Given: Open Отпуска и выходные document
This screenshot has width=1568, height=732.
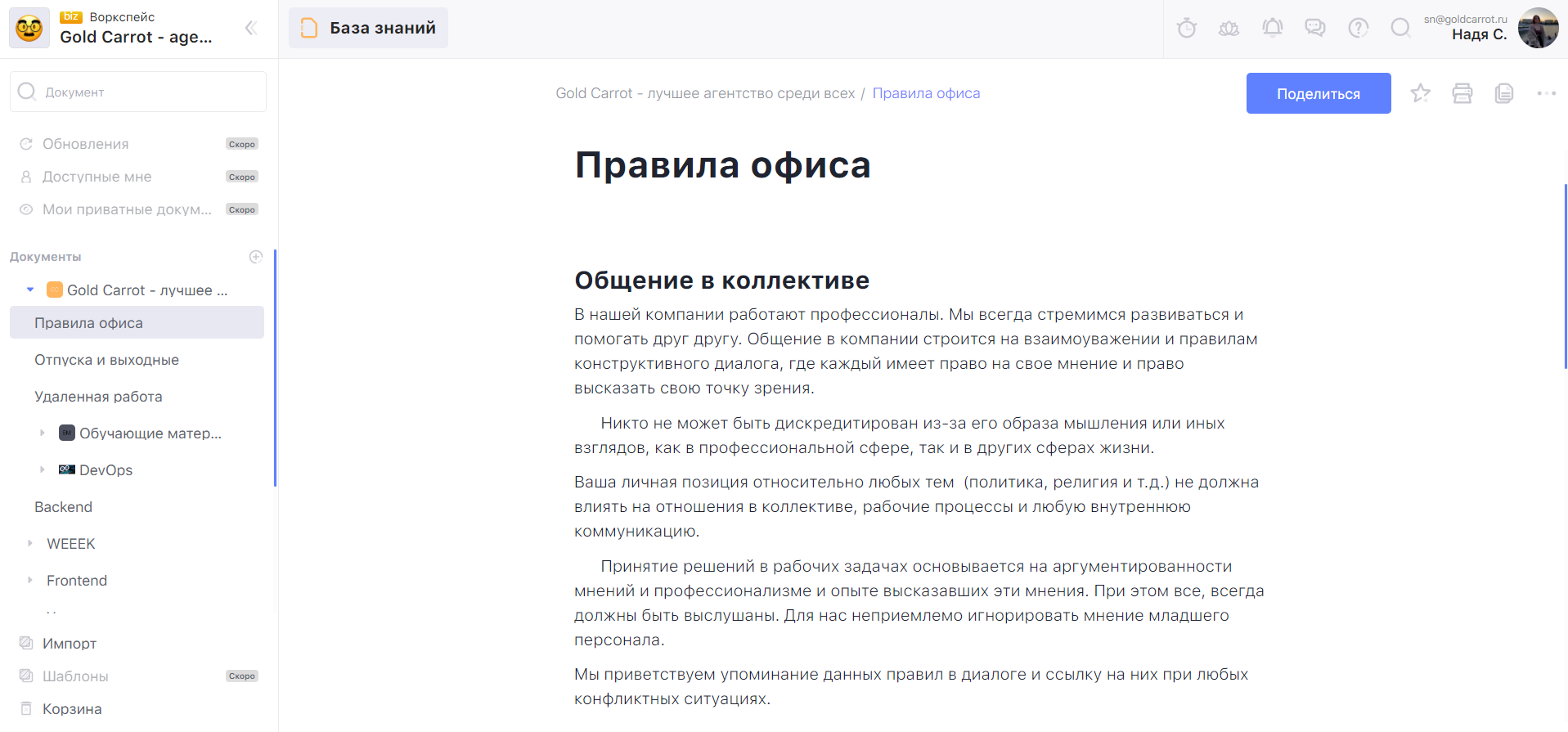Looking at the screenshot, I should (106, 360).
